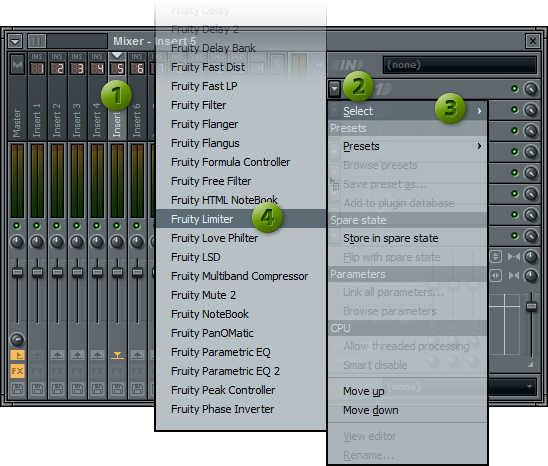Click Flip with spare state entry

(407, 257)
